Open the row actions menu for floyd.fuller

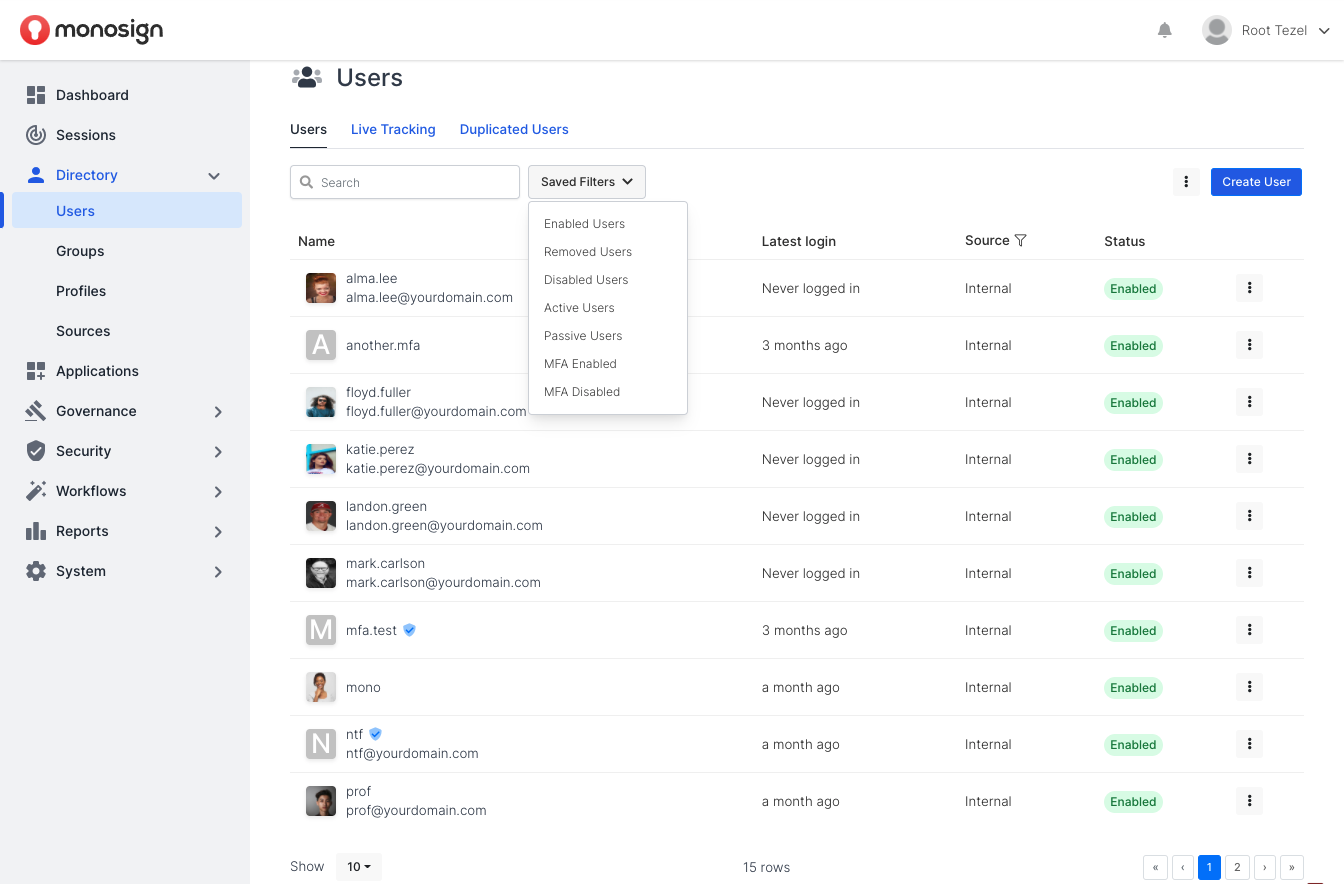click(1249, 402)
